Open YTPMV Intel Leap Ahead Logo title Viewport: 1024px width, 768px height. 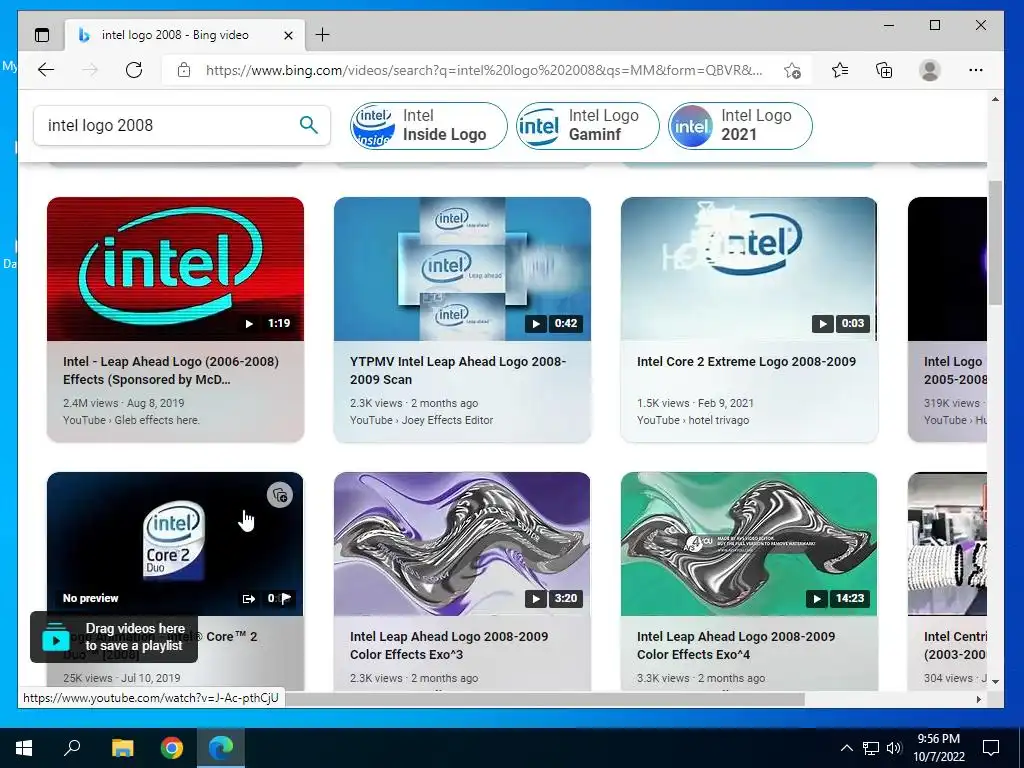click(x=458, y=370)
